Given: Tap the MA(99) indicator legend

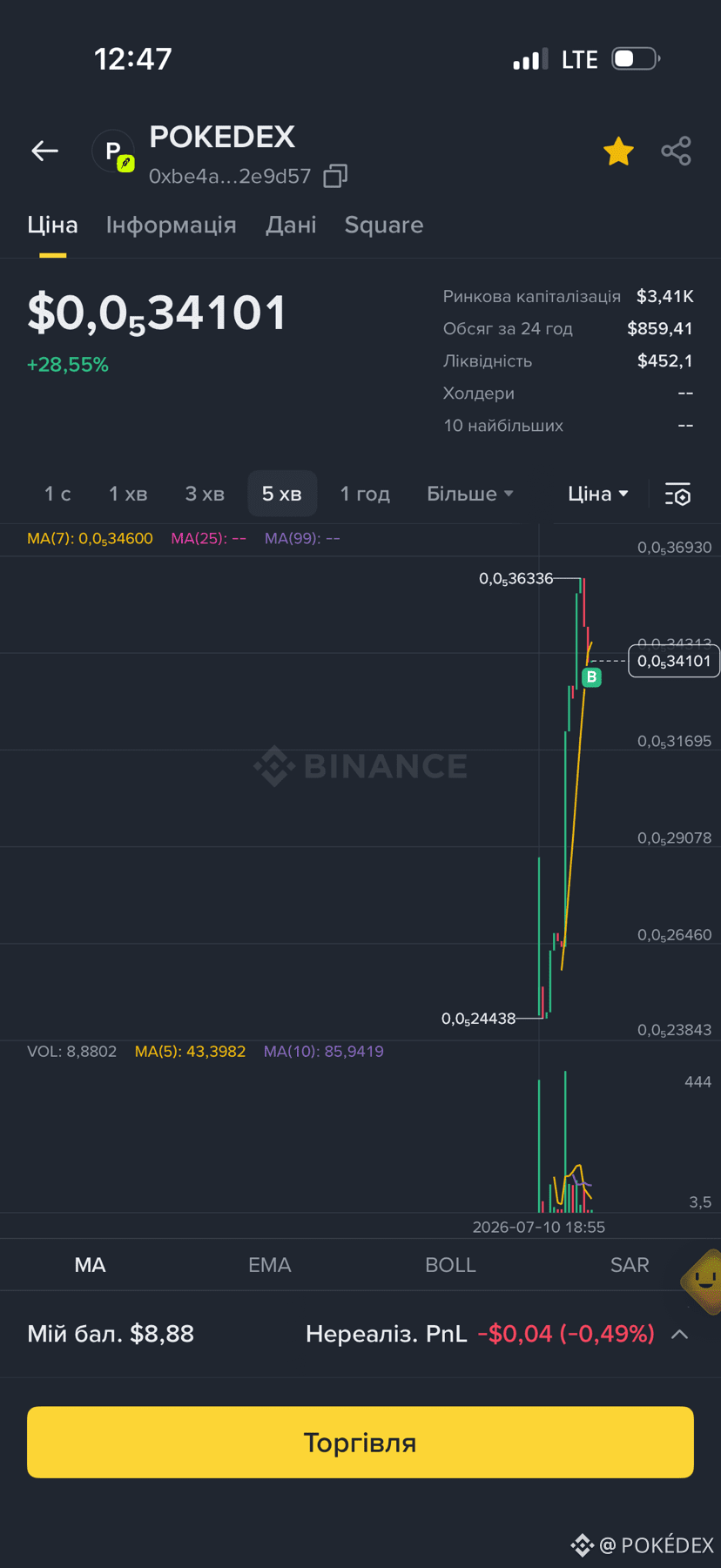Looking at the screenshot, I should click(302, 538).
